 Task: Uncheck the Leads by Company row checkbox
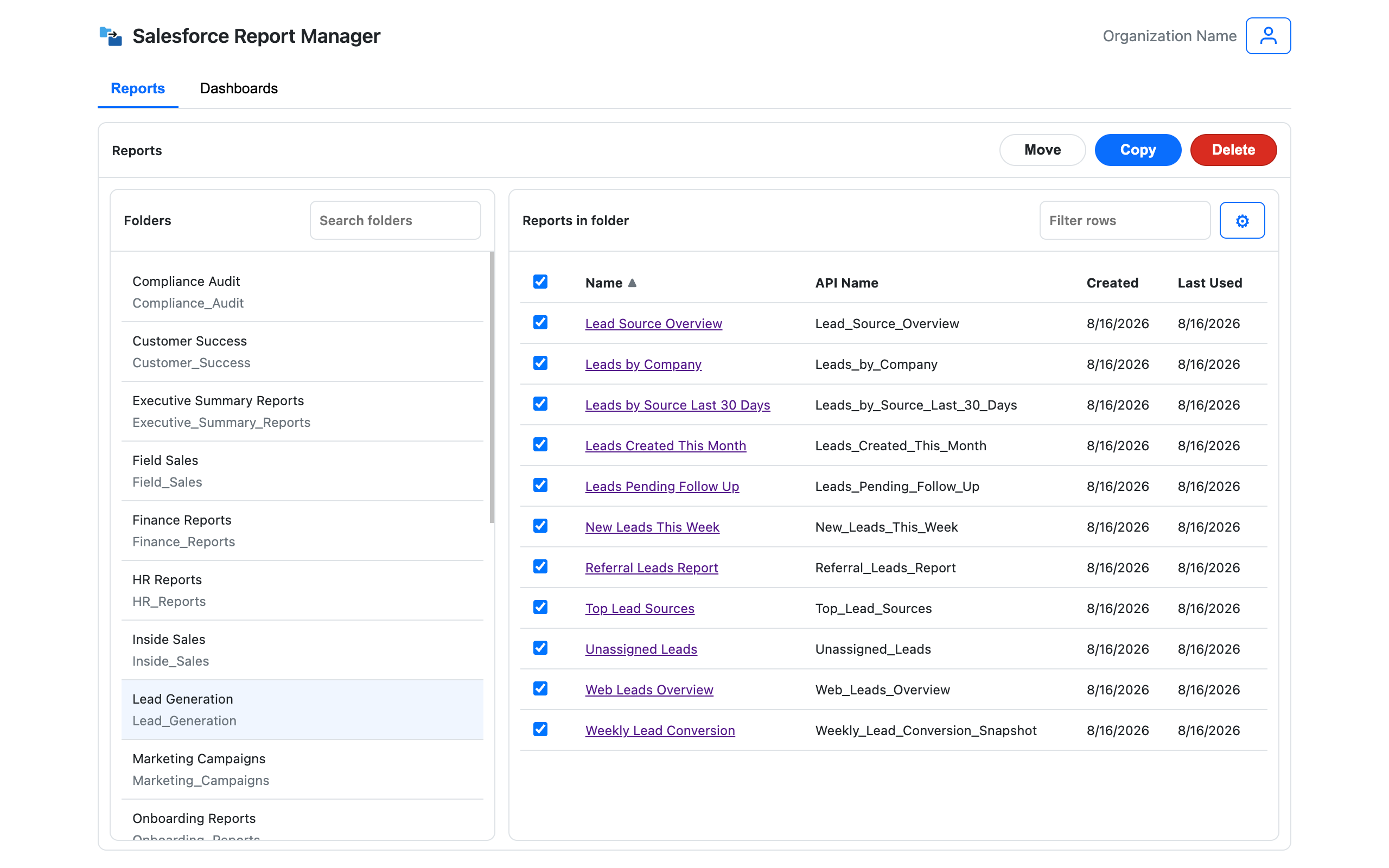coord(540,363)
